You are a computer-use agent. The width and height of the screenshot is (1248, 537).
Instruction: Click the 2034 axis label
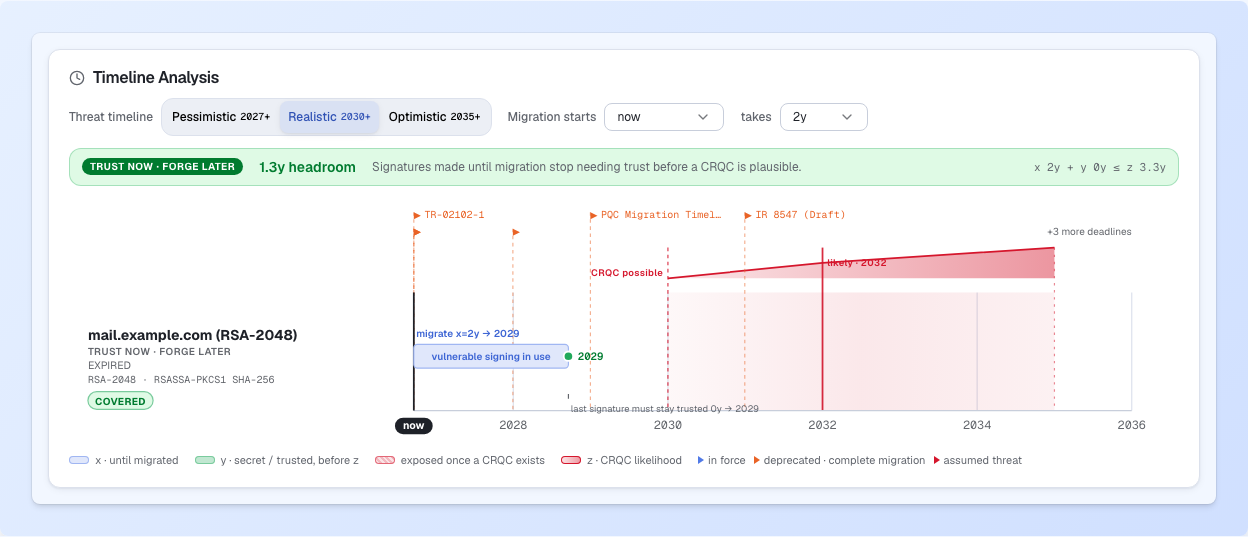[x=977, y=425]
